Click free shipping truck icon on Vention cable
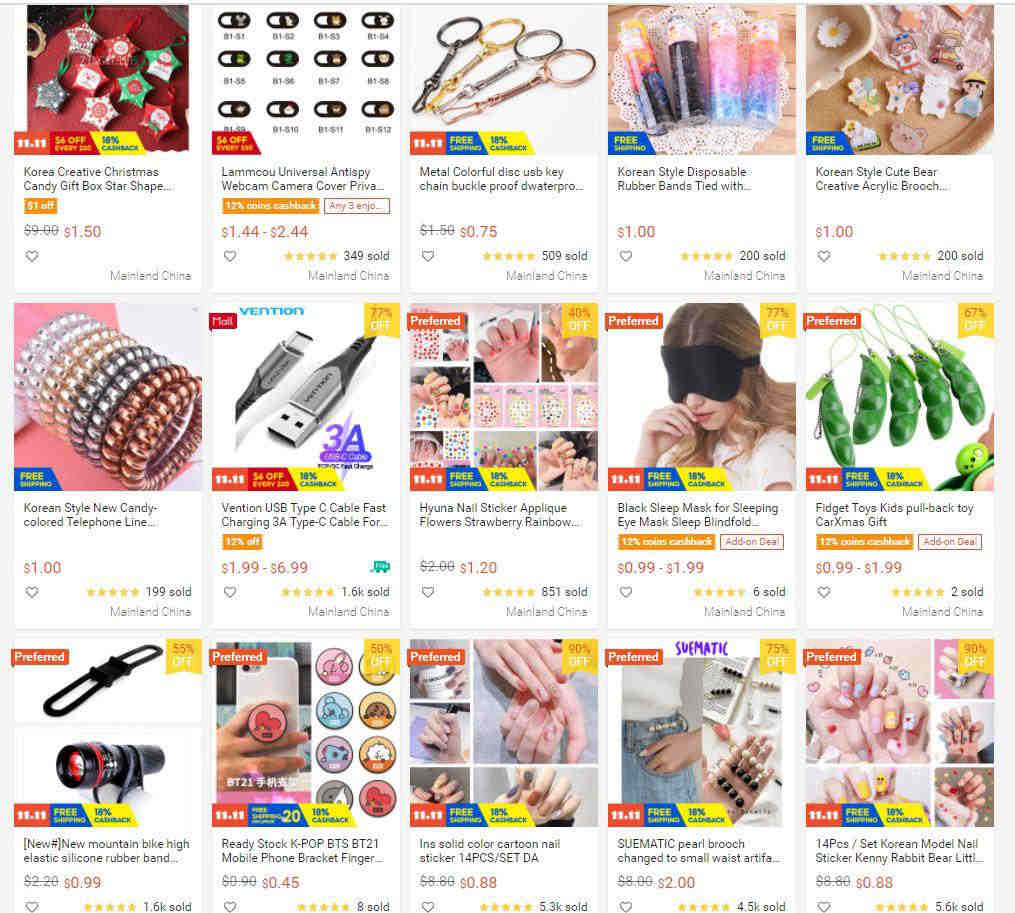The width and height of the screenshot is (1015, 913). click(x=380, y=567)
